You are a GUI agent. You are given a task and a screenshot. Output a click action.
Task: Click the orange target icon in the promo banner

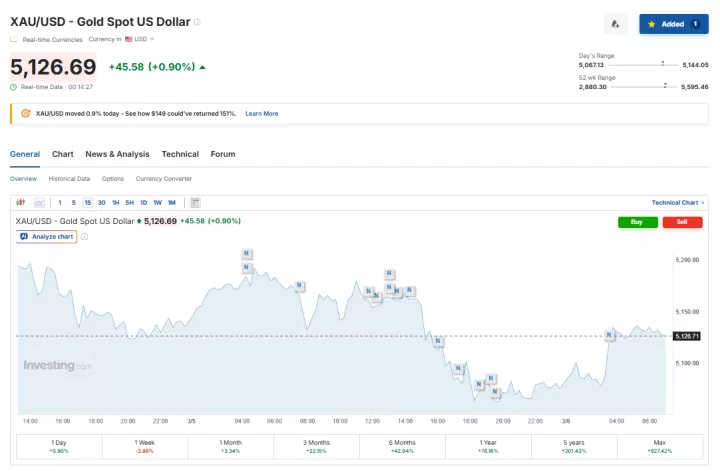click(x=25, y=114)
